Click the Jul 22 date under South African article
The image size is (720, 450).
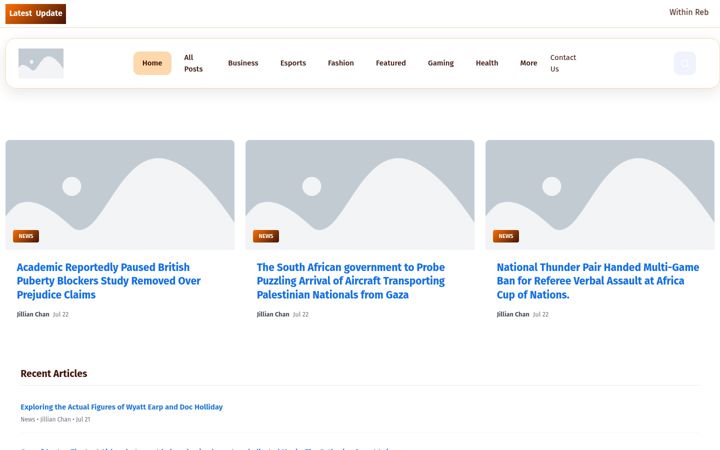[301, 315]
